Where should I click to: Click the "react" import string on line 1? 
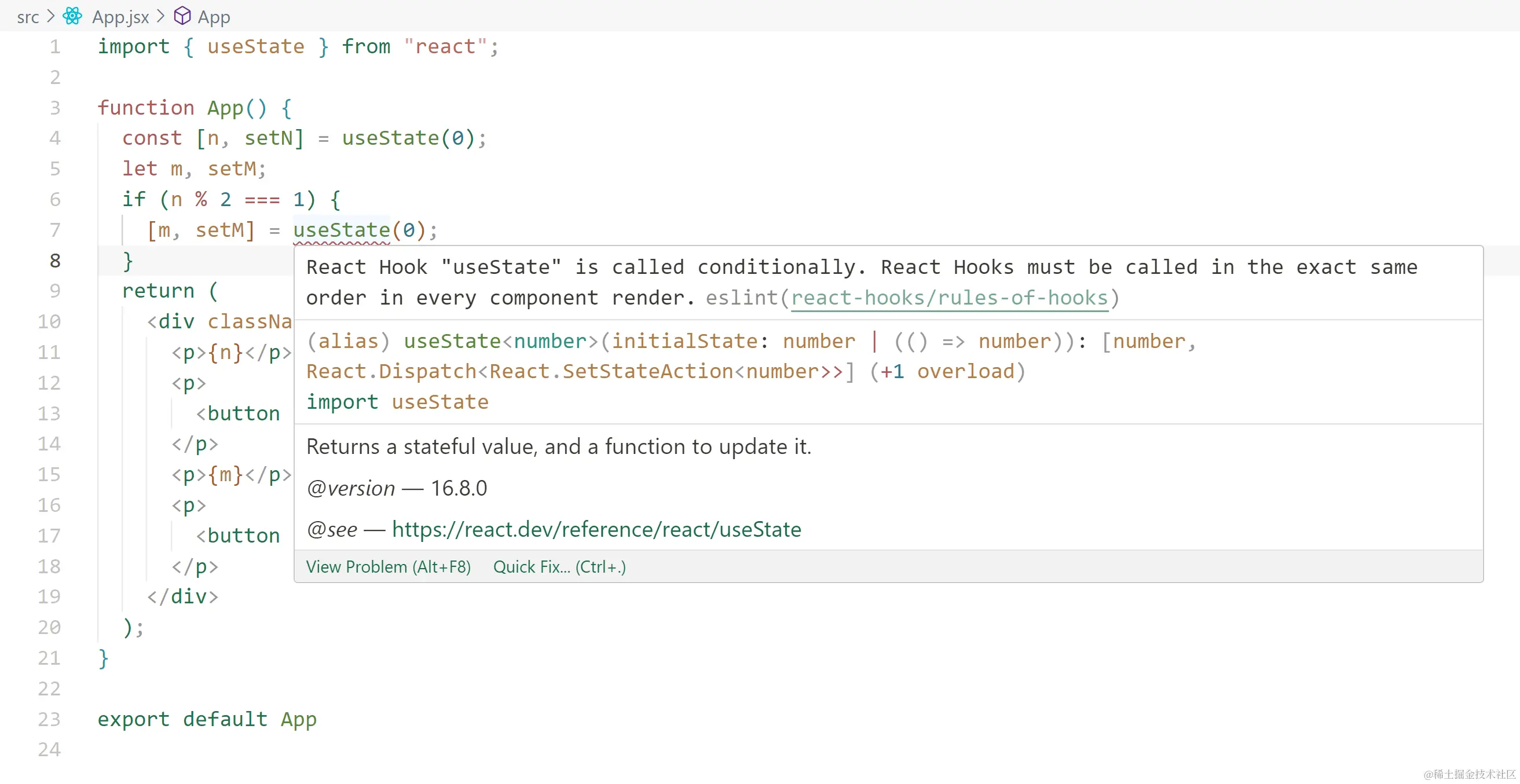point(445,46)
